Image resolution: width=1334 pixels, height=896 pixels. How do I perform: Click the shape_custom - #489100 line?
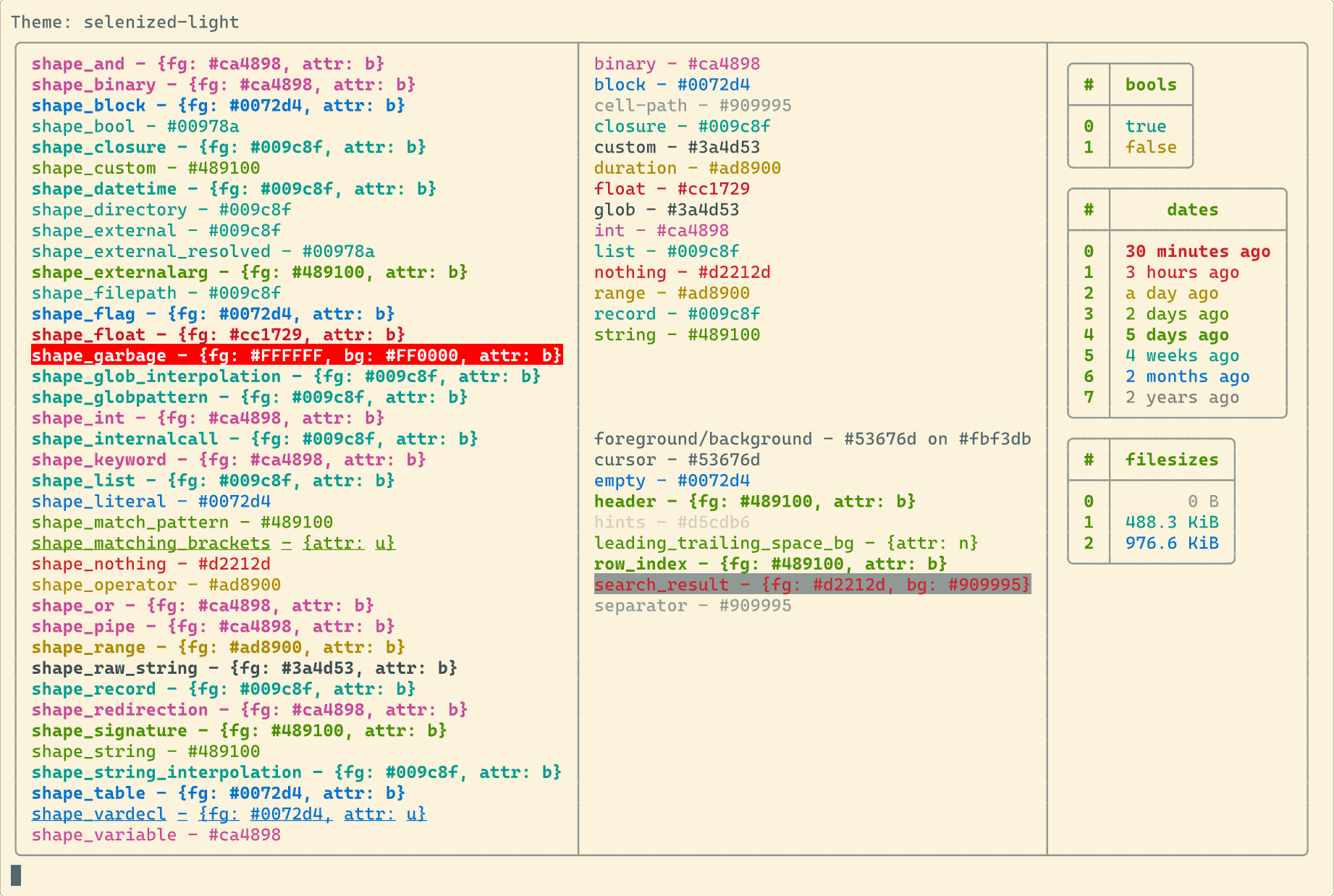[145, 169]
